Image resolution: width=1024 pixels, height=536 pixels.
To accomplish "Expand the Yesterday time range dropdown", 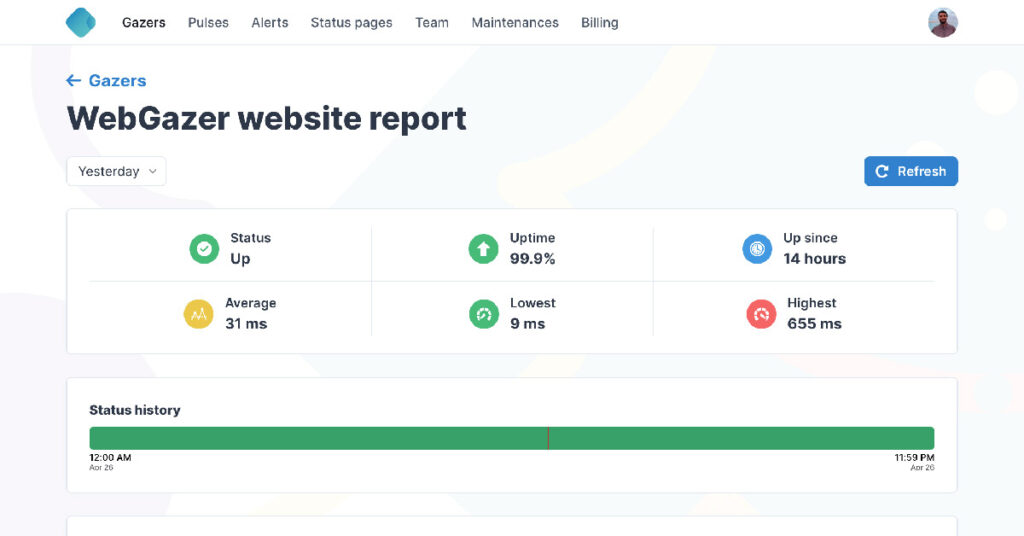I will pos(116,171).
